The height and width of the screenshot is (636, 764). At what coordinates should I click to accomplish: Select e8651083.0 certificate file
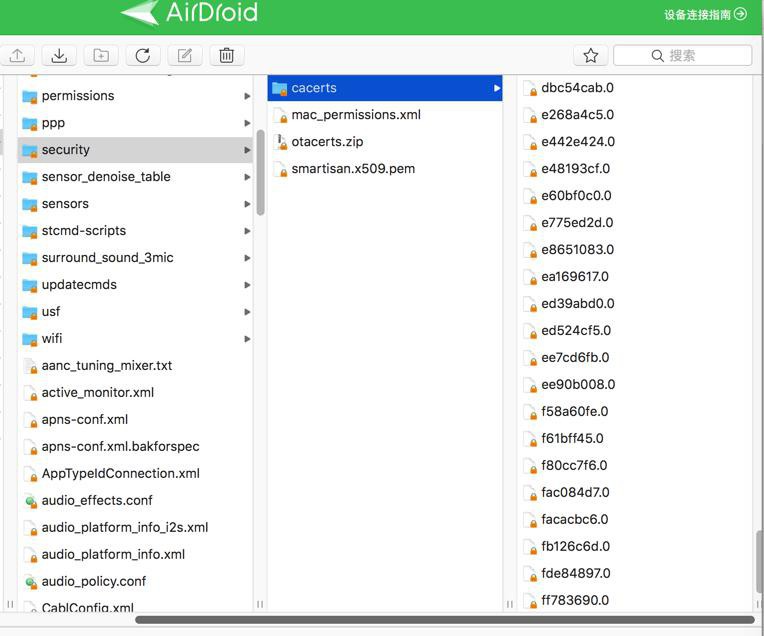(x=635, y=250)
